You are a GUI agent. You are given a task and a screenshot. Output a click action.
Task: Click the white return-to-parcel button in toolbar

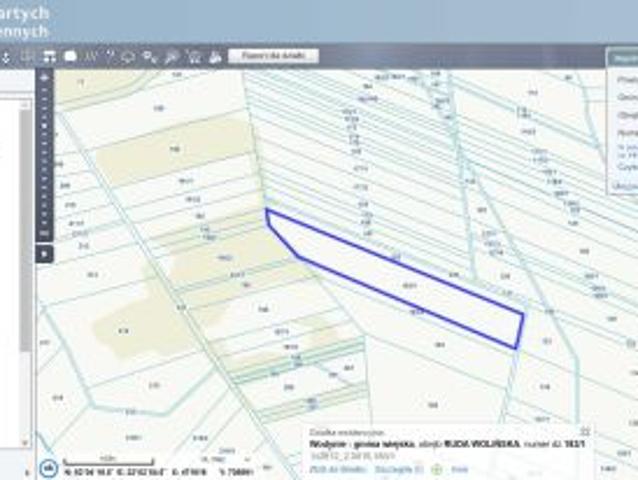point(273,56)
